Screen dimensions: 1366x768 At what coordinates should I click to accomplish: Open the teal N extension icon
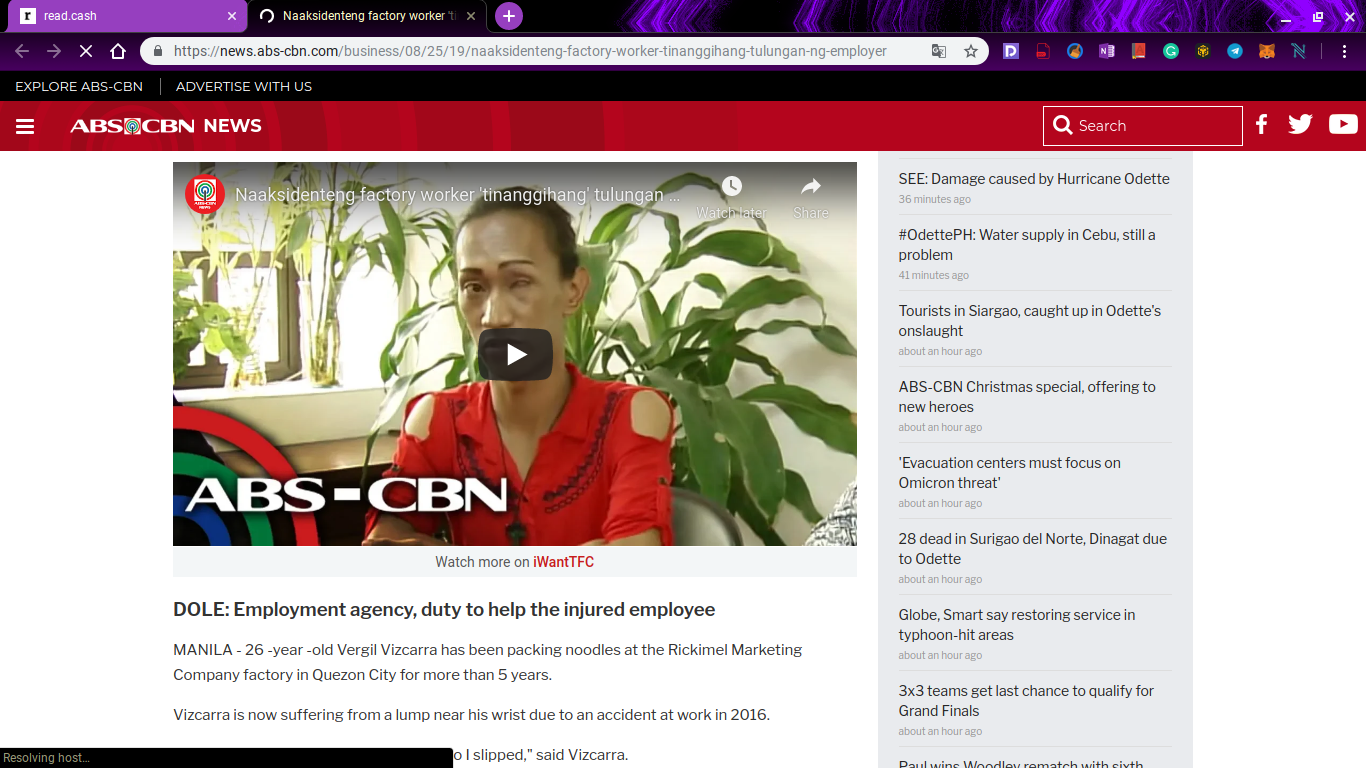[1299, 51]
